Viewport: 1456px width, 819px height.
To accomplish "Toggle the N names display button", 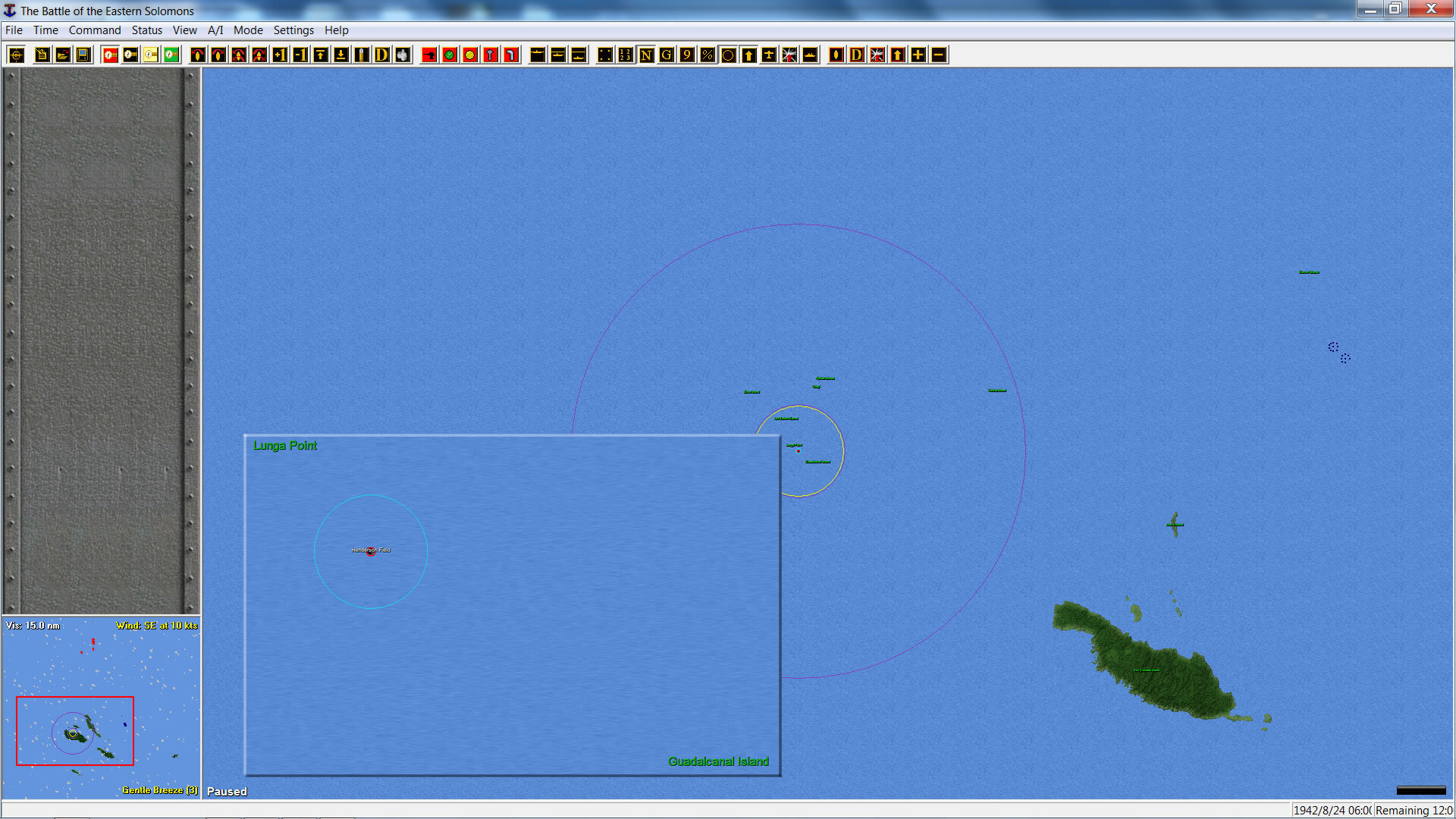I will (646, 55).
